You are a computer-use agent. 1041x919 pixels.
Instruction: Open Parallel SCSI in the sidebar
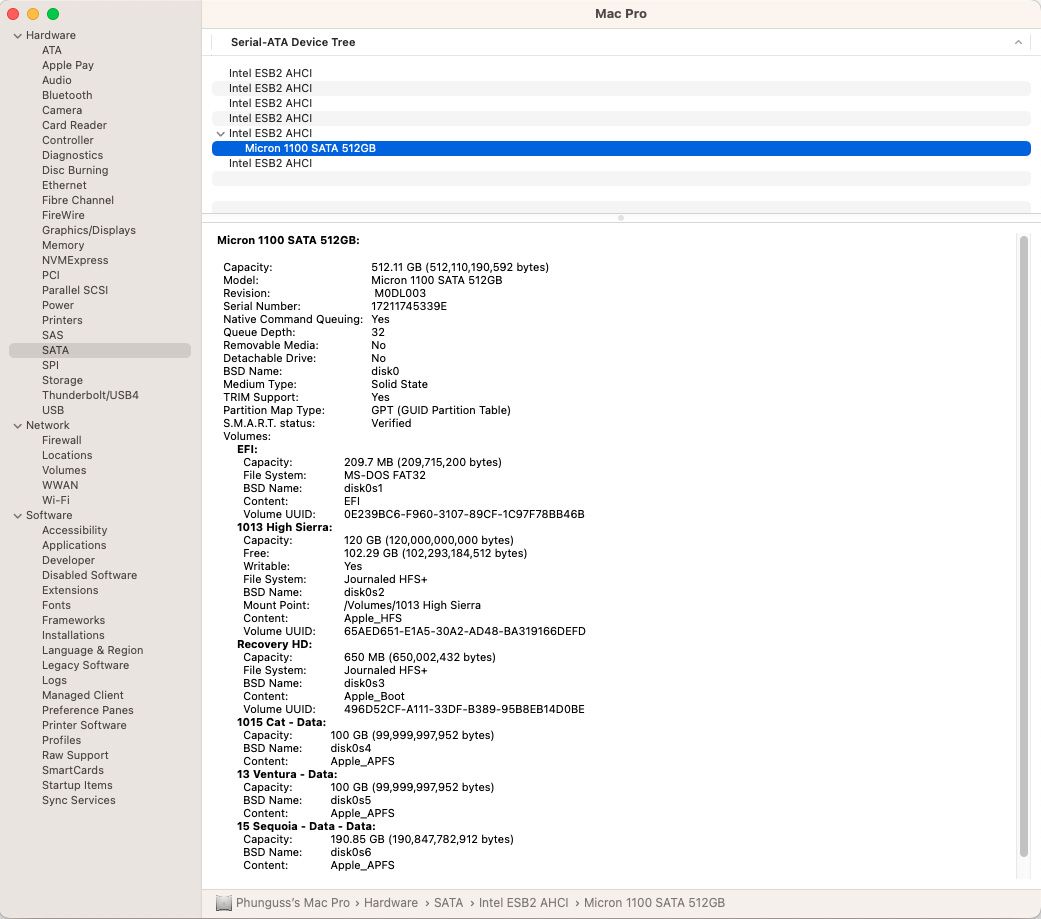tap(75, 290)
